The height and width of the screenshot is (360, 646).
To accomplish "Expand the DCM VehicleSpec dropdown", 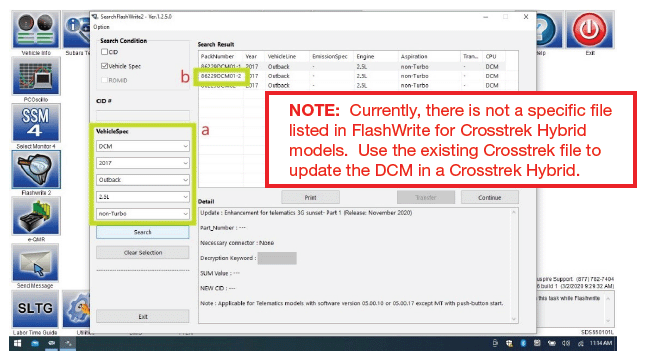I will click(143, 146).
